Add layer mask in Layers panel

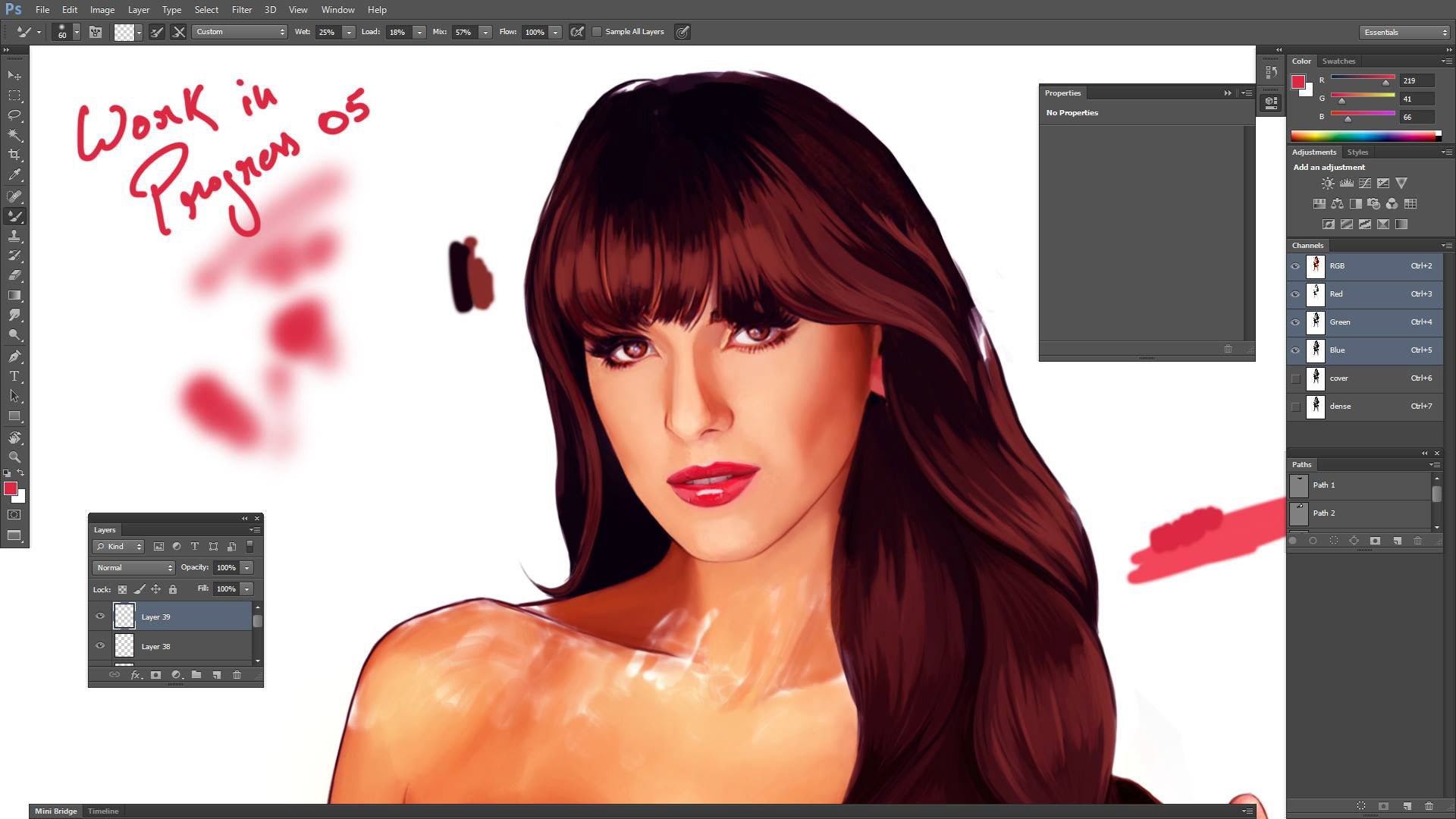pos(155,675)
